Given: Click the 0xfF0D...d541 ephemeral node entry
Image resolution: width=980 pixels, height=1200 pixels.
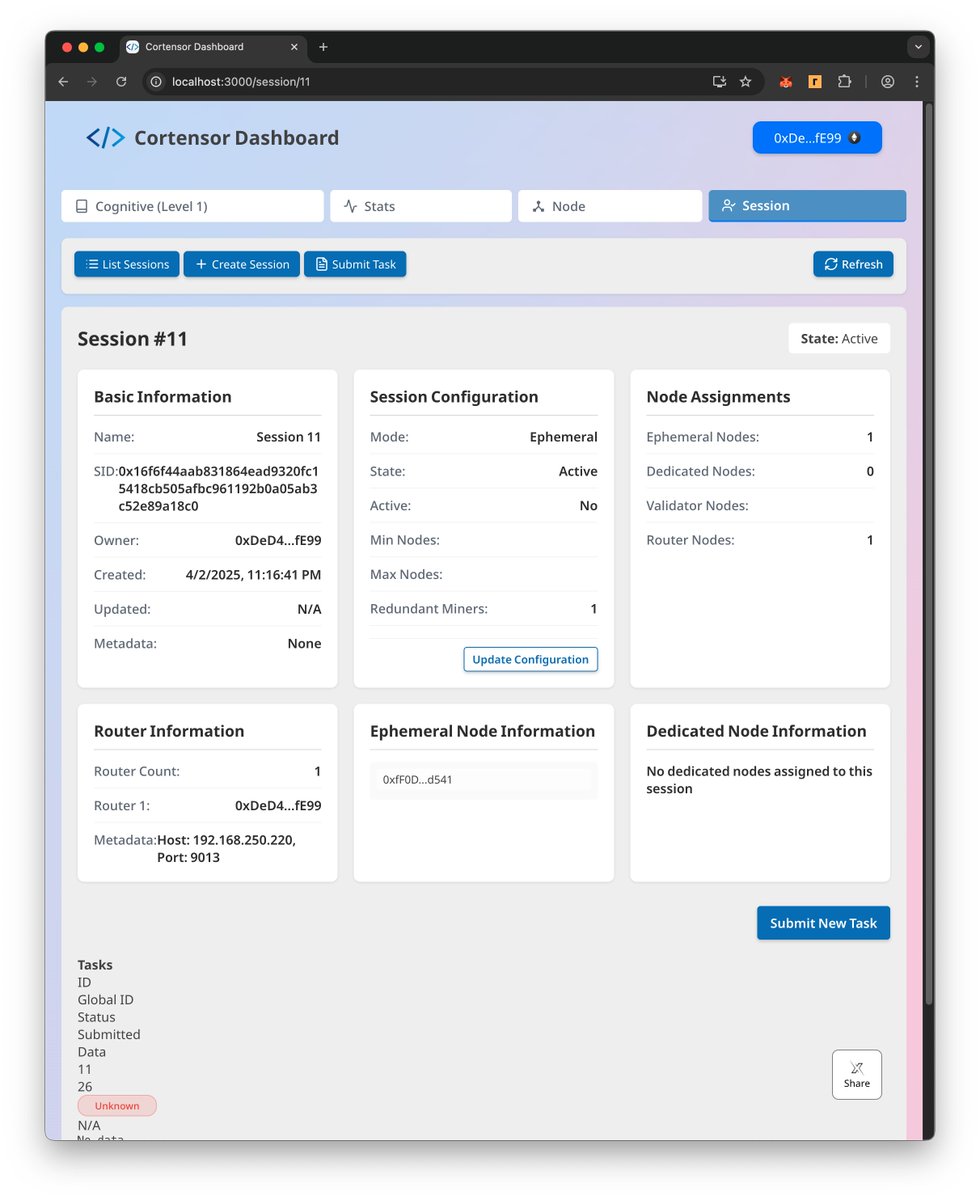Looking at the screenshot, I should tap(484, 780).
